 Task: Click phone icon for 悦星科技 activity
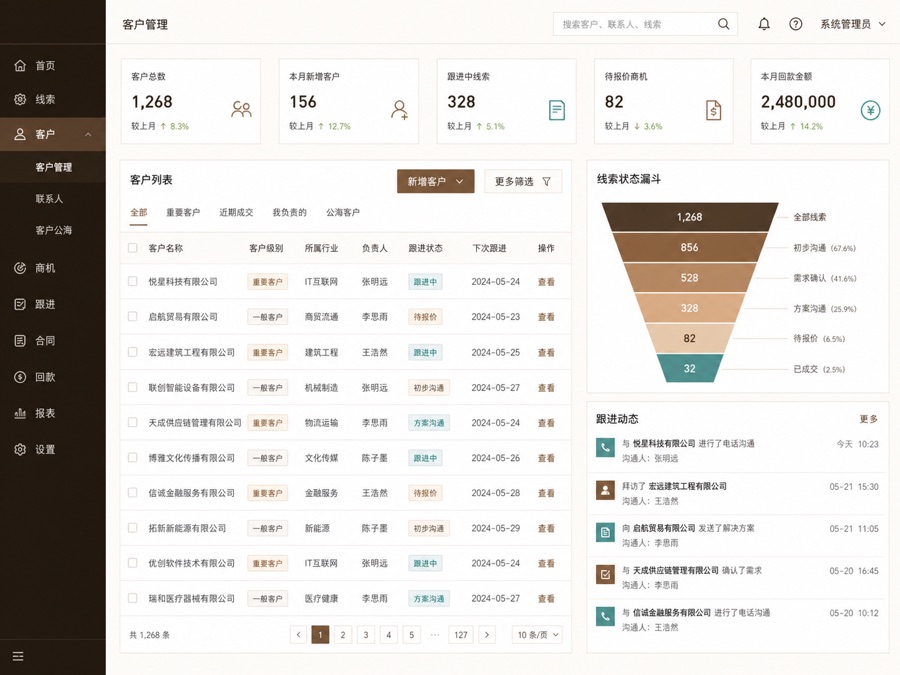[605, 447]
